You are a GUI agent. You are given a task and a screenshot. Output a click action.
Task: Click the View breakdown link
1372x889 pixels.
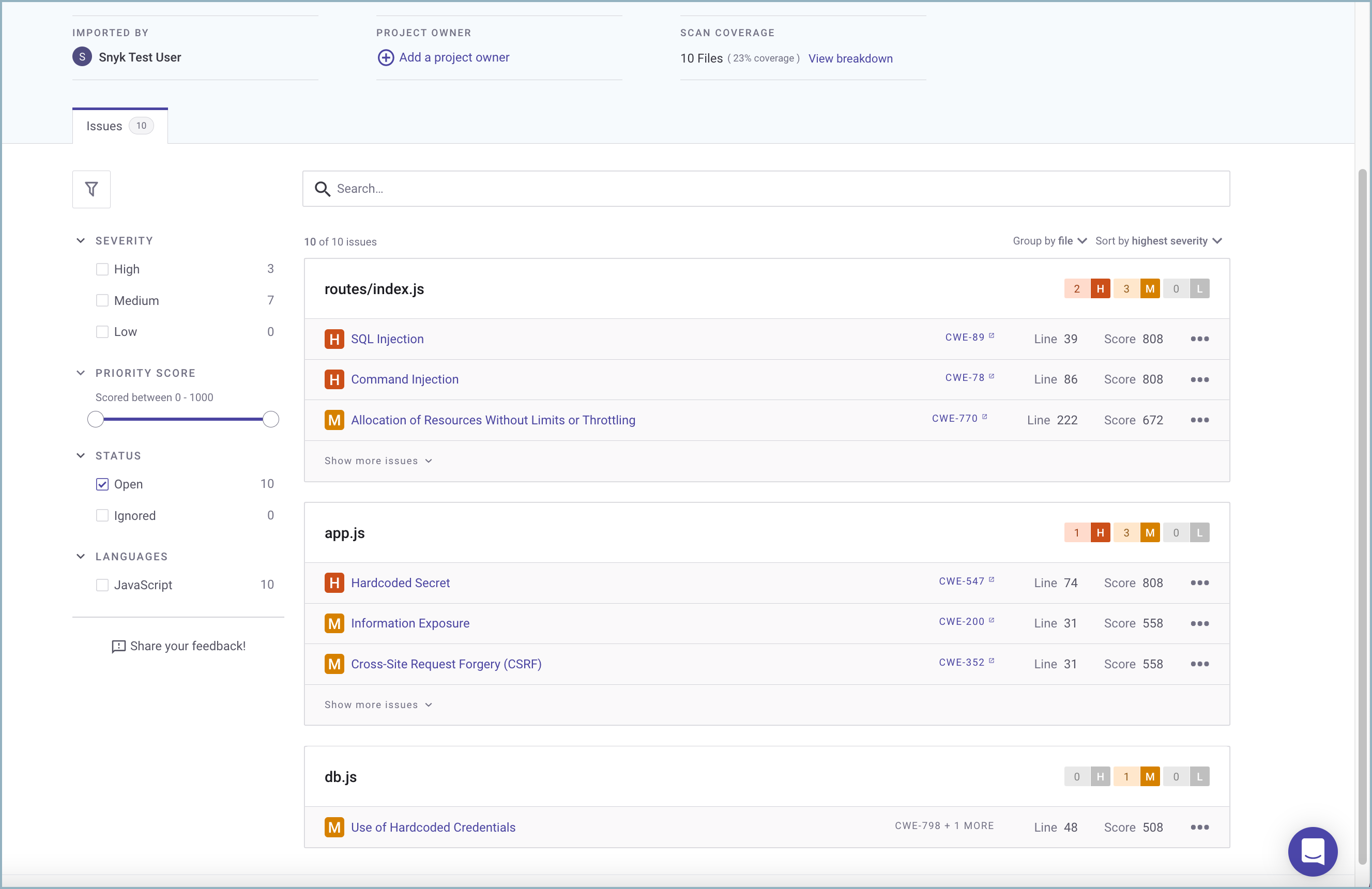(x=850, y=59)
